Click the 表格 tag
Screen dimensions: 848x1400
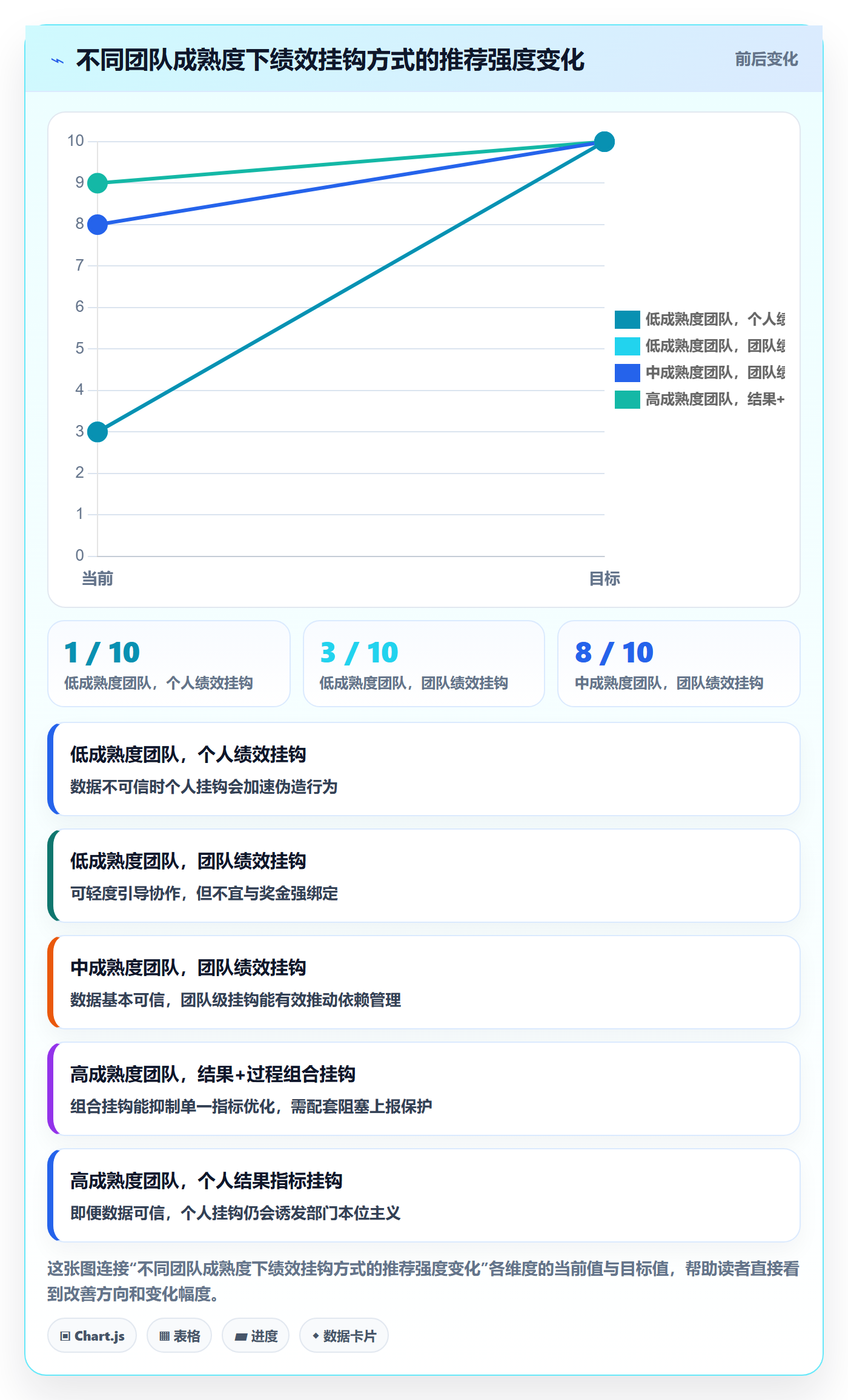coord(179,1335)
